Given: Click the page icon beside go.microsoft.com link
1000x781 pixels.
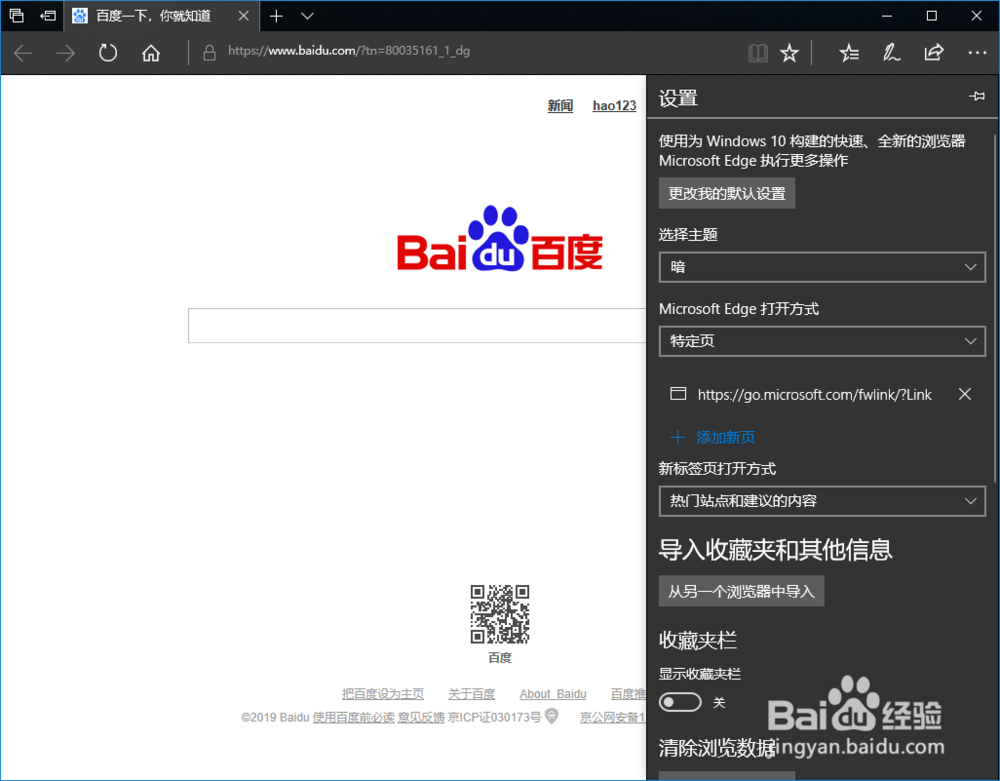Looking at the screenshot, I should [678, 393].
